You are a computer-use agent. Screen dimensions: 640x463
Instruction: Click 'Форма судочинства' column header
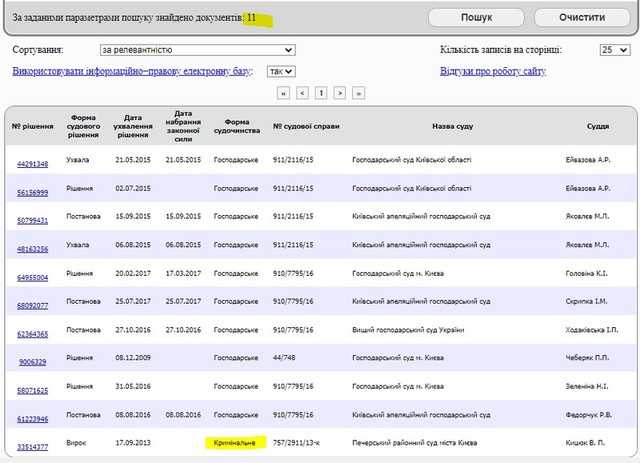click(237, 126)
